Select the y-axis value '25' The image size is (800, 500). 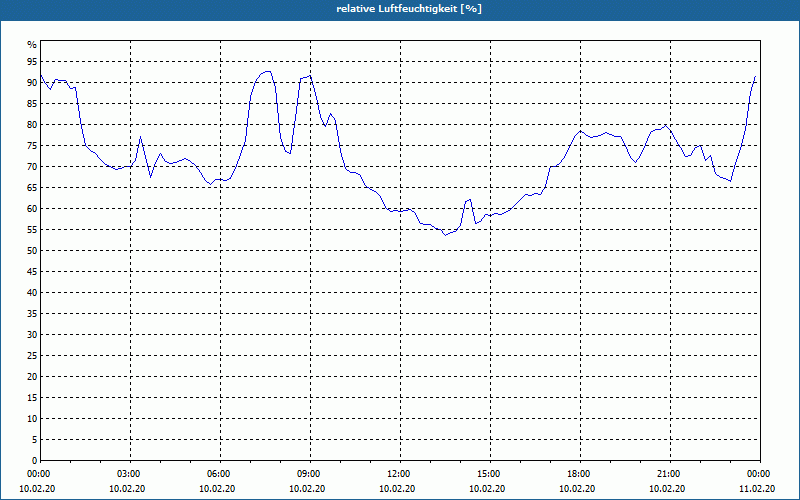pyautogui.click(x=32, y=356)
